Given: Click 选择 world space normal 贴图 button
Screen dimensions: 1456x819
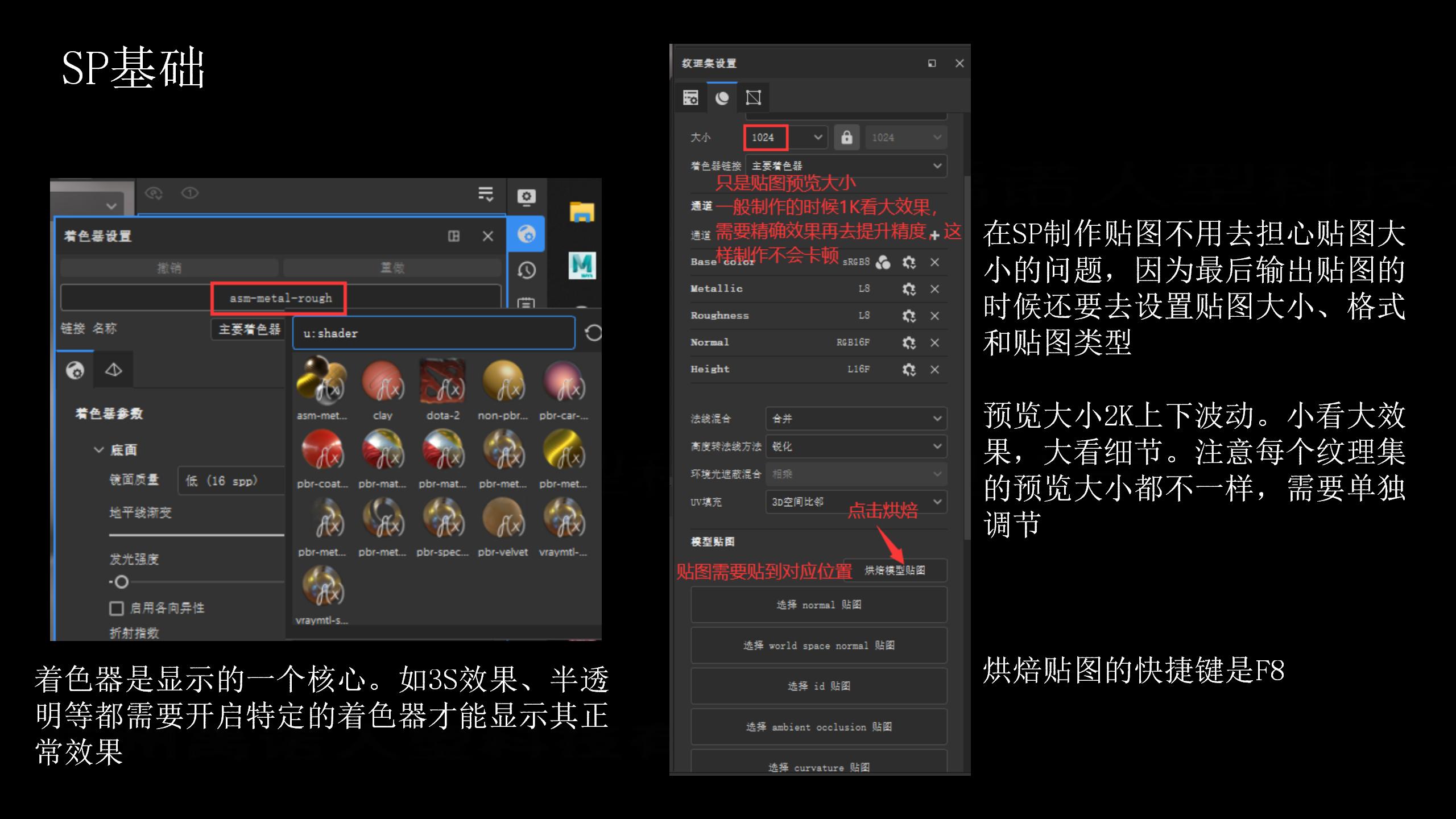Looking at the screenshot, I should [819, 646].
